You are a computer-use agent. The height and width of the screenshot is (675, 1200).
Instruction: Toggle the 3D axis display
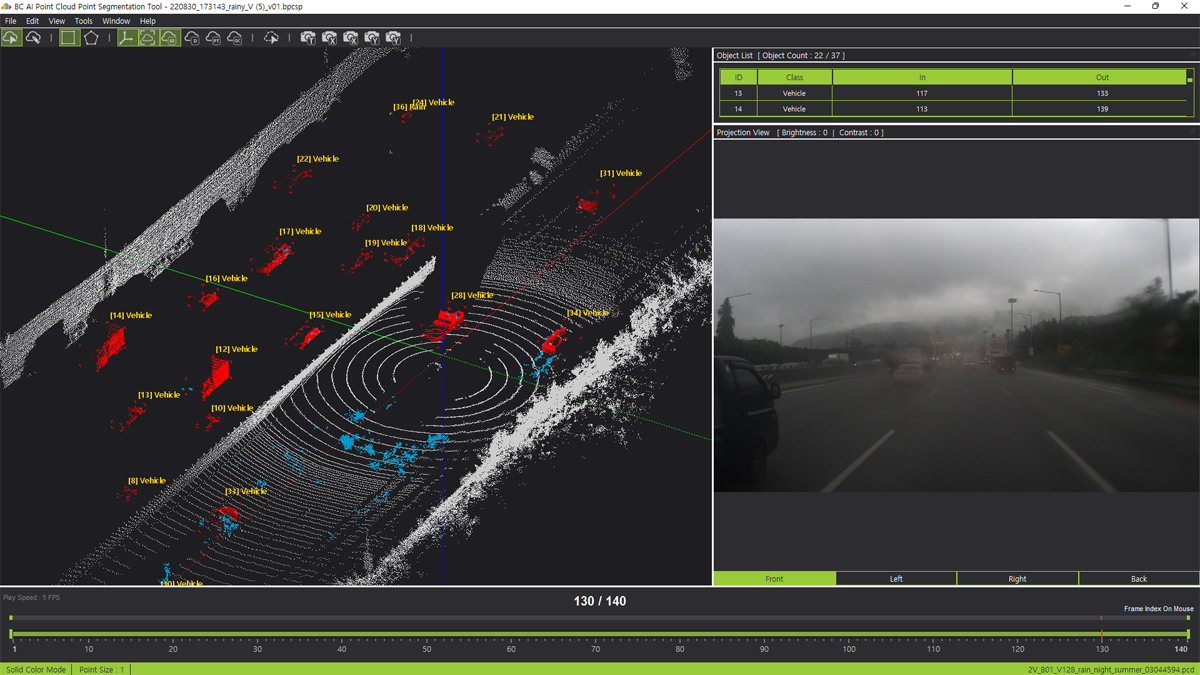pos(126,38)
